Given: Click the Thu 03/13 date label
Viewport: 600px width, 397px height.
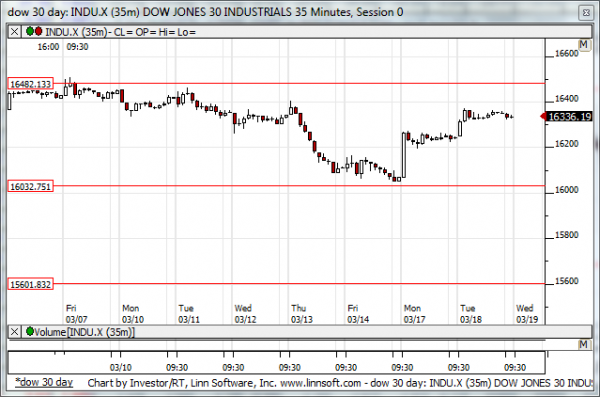Looking at the screenshot, I should tap(302, 314).
